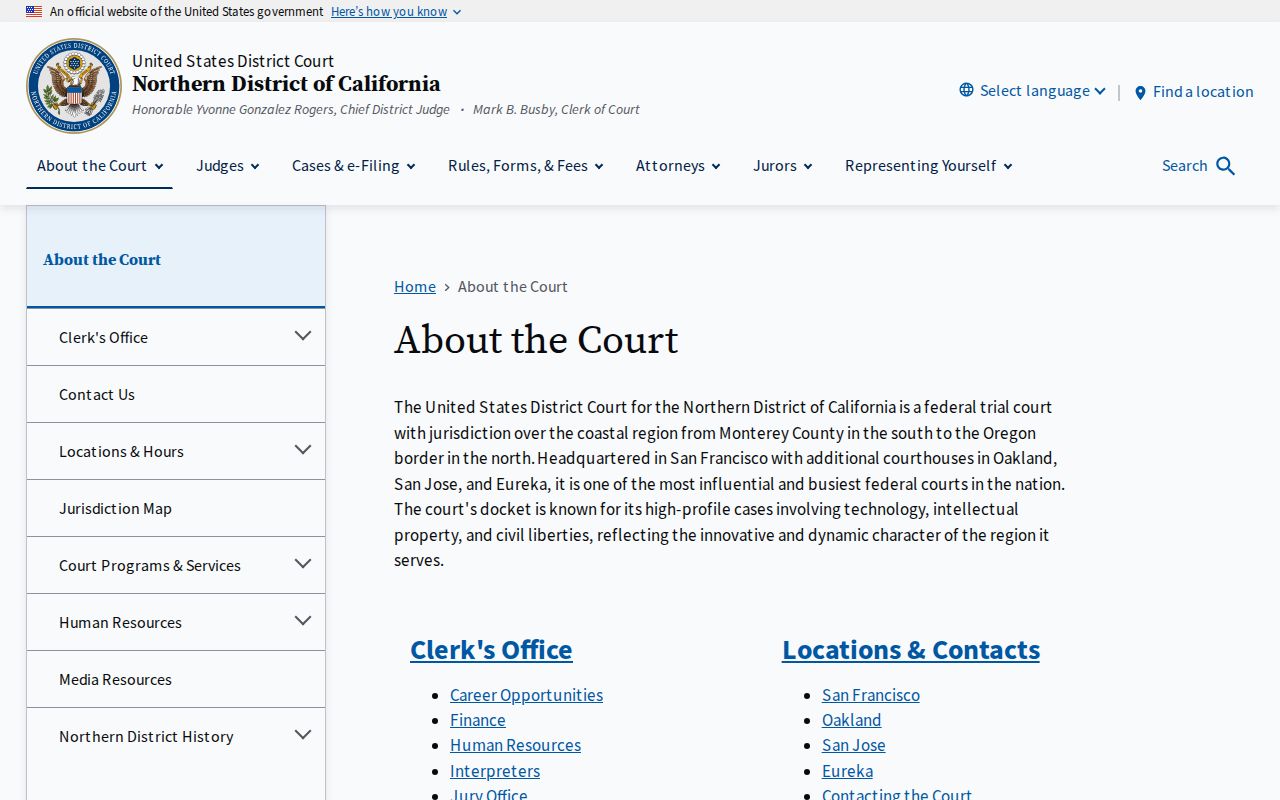Click "Mark B. Busby, Clerk of Court" text
The width and height of the screenshot is (1280, 800).
(x=556, y=109)
